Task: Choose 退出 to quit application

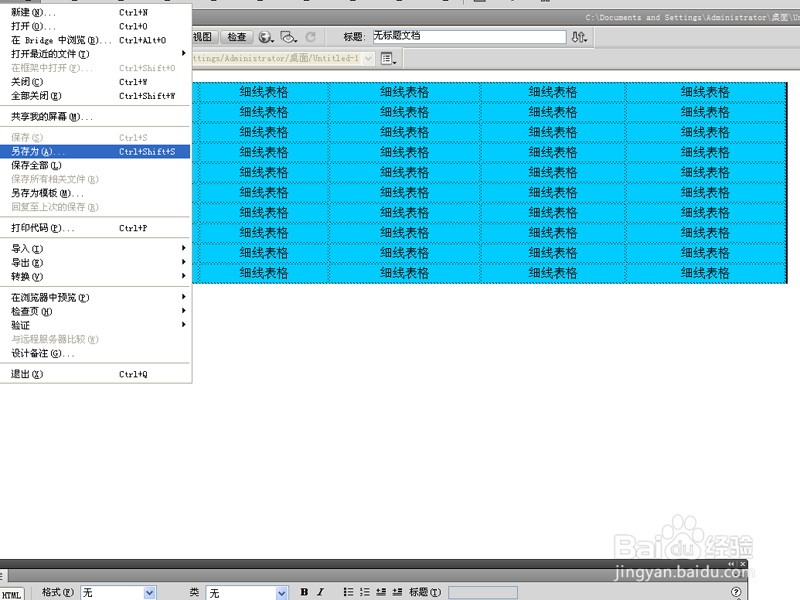Action: 95,374
